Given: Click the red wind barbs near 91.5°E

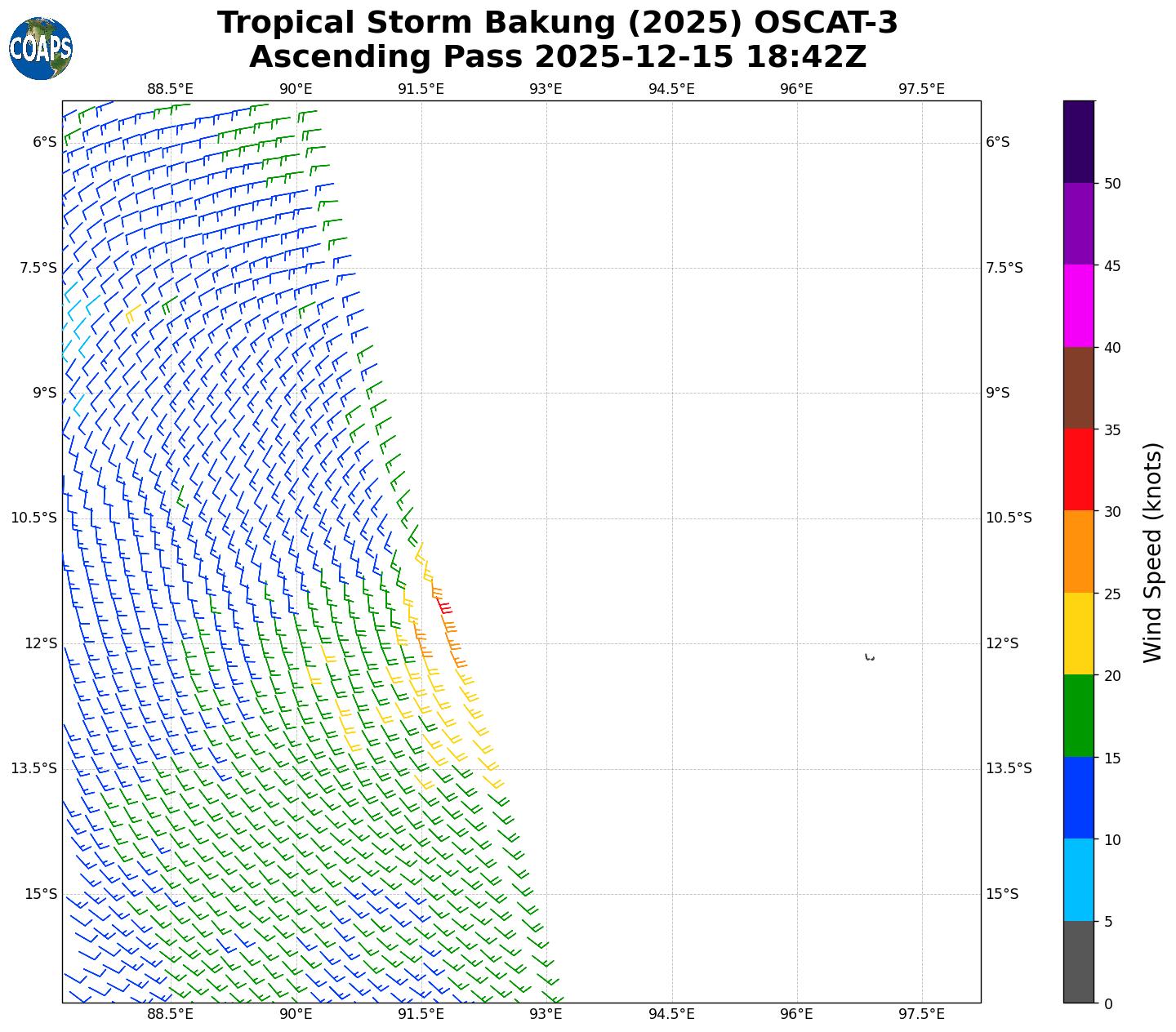Looking at the screenshot, I should [444, 606].
